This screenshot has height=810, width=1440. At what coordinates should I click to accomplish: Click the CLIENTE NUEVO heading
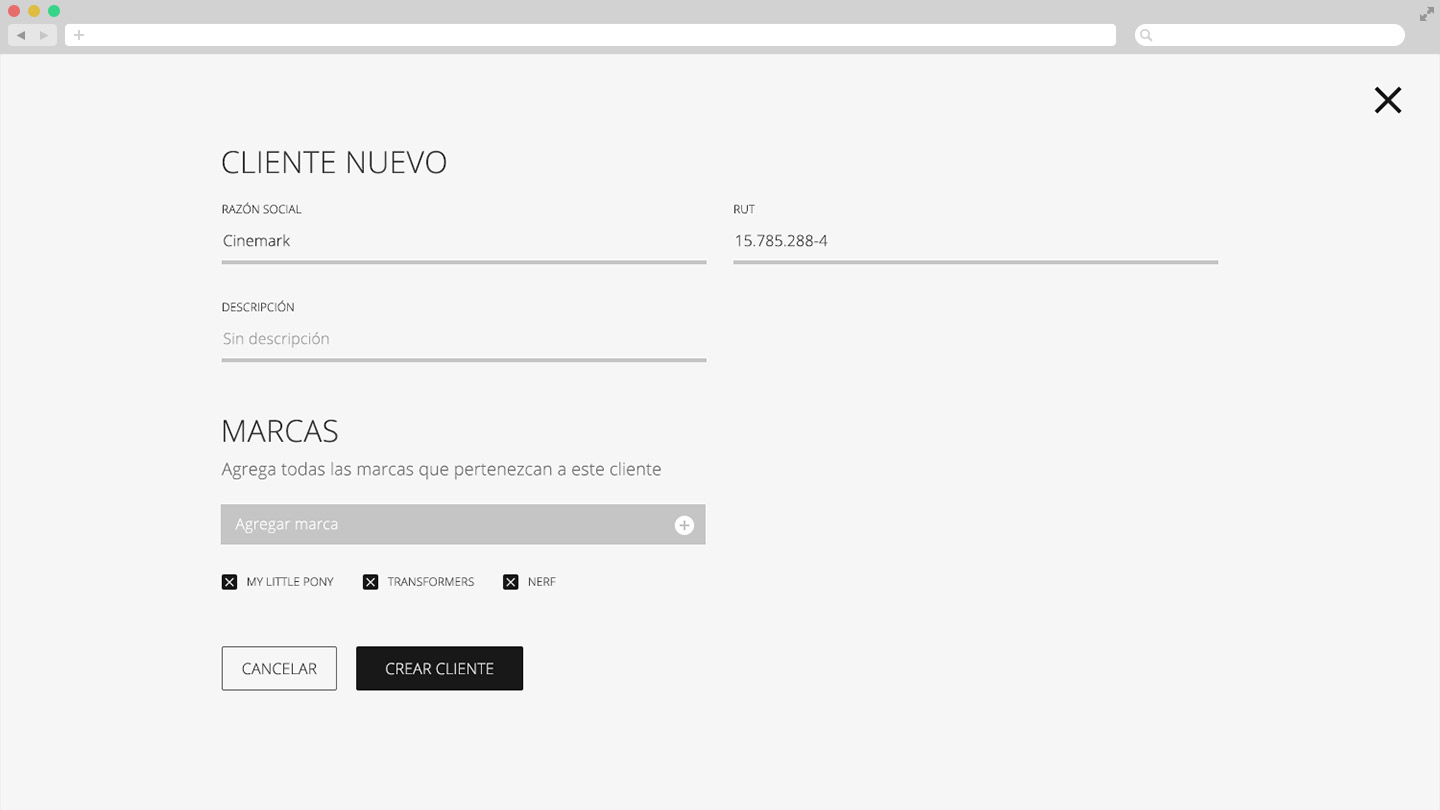[x=334, y=162]
